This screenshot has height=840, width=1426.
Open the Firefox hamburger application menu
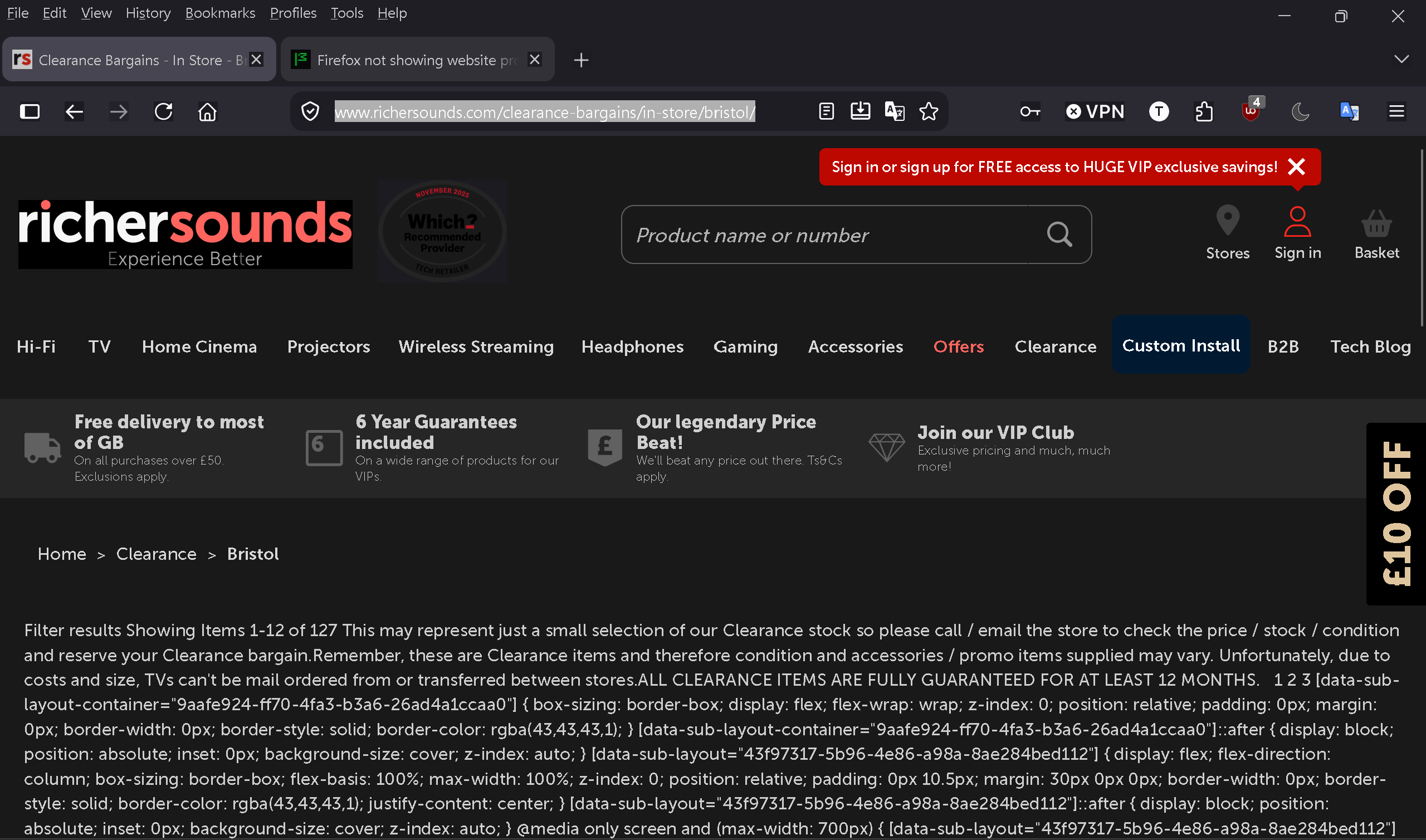1396,111
